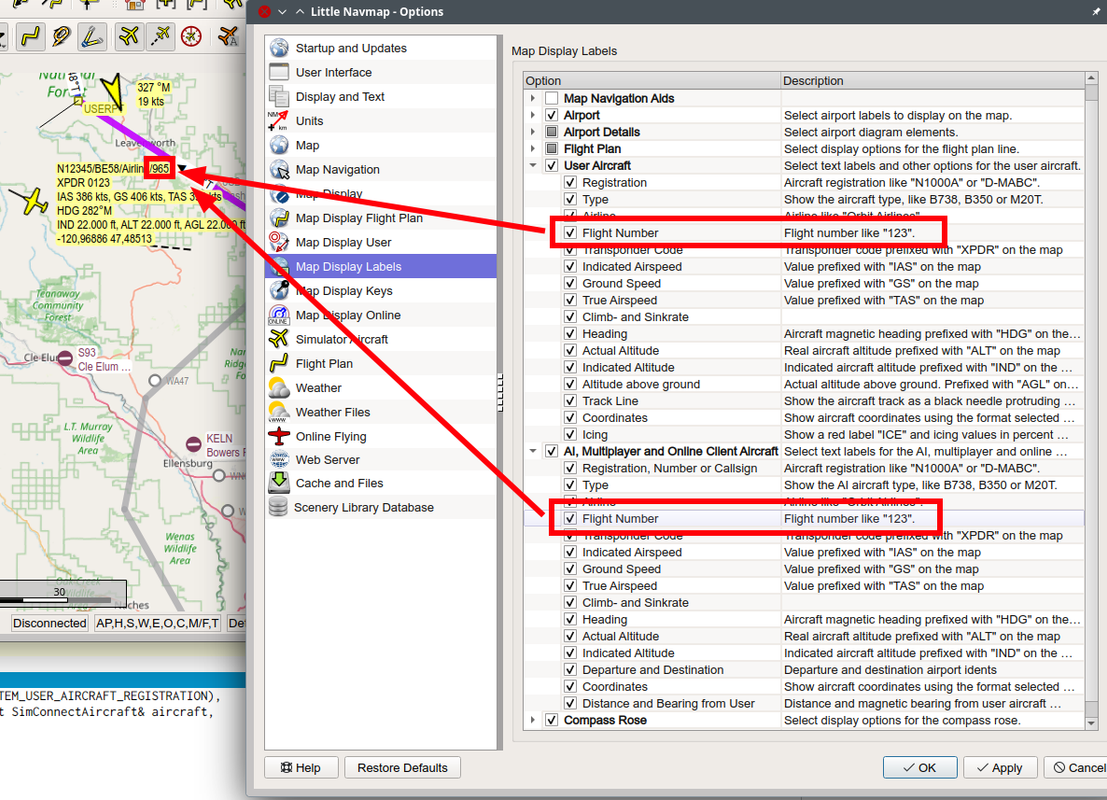Click the Map Display User icon

pyautogui.click(x=280, y=242)
